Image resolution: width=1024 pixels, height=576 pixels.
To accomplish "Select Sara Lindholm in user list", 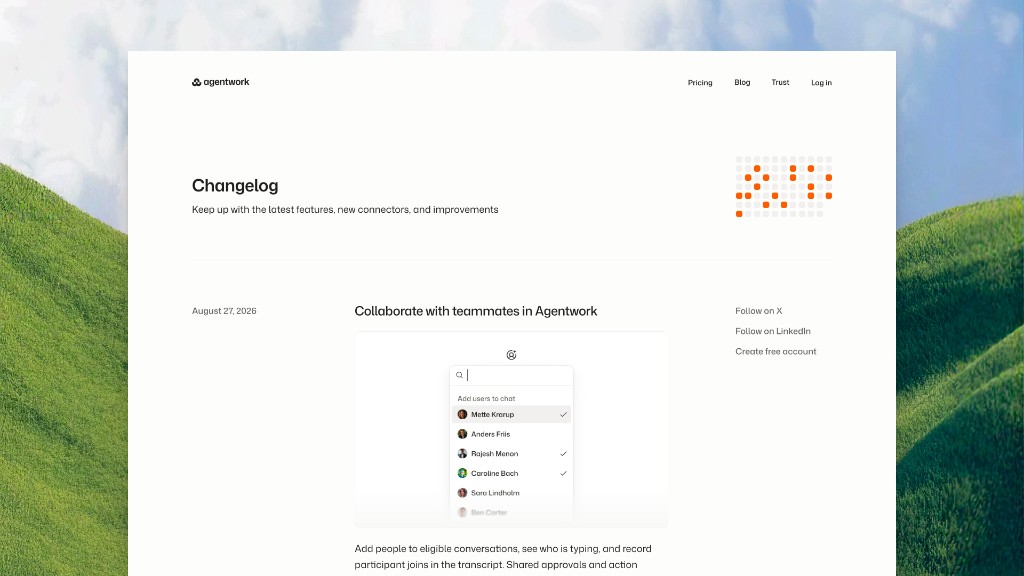I will coord(511,493).
